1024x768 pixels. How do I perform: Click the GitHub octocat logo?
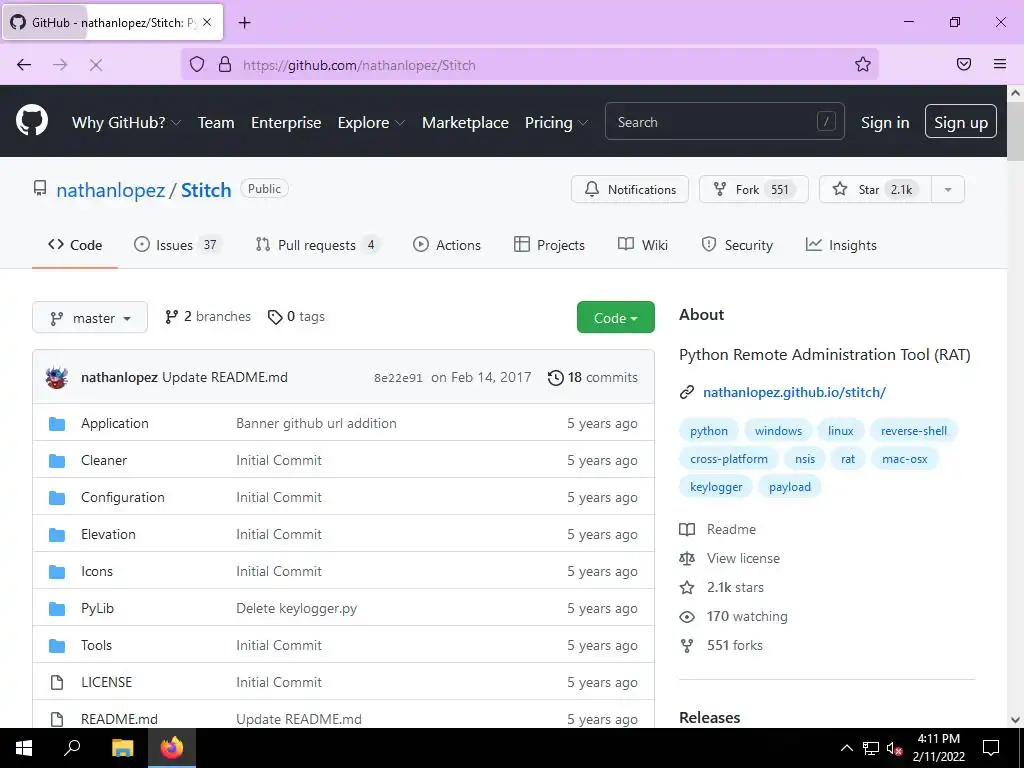31,121
